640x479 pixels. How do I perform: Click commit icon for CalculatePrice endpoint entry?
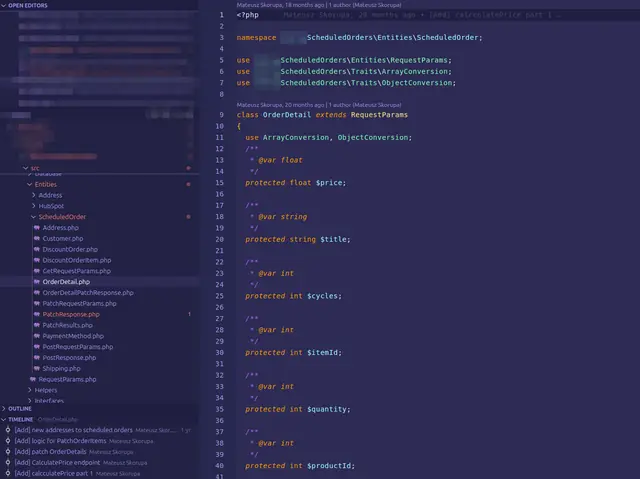point(8,462)
